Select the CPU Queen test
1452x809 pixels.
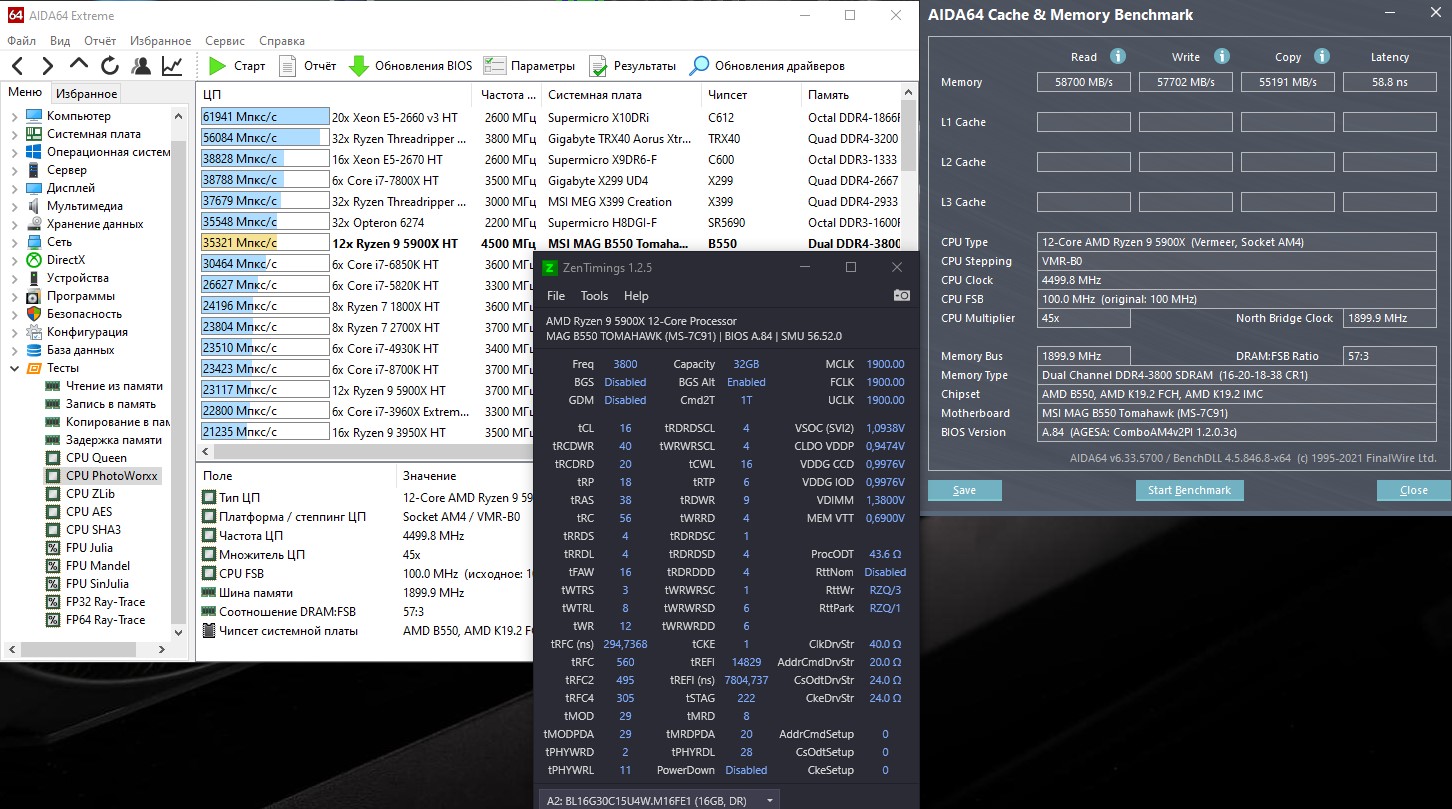pyautogui.click(x=96, y=458)
